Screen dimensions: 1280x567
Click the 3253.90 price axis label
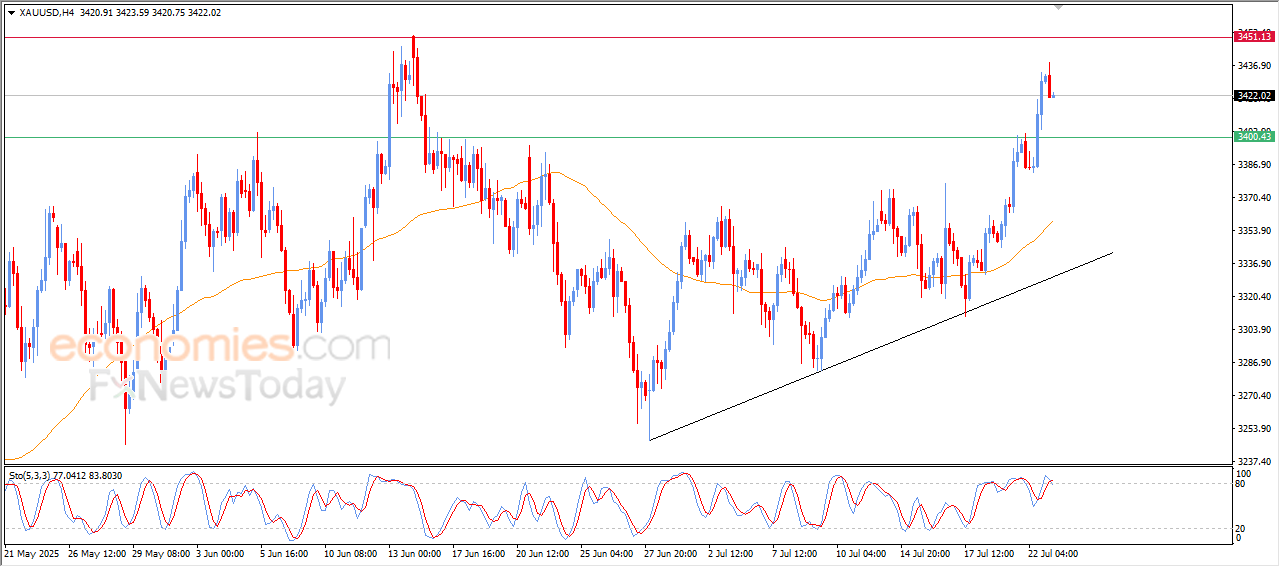[1253, 429]
